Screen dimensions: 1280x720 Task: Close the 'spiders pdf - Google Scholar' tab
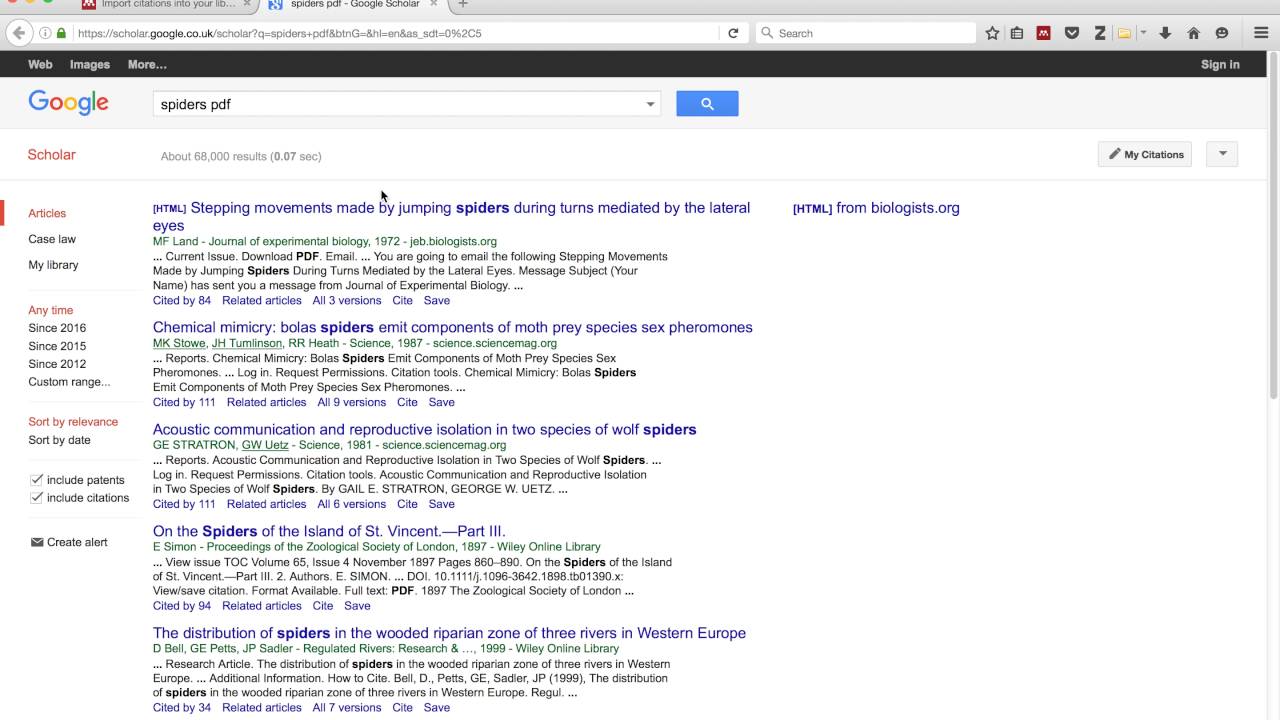click(432, 4)
